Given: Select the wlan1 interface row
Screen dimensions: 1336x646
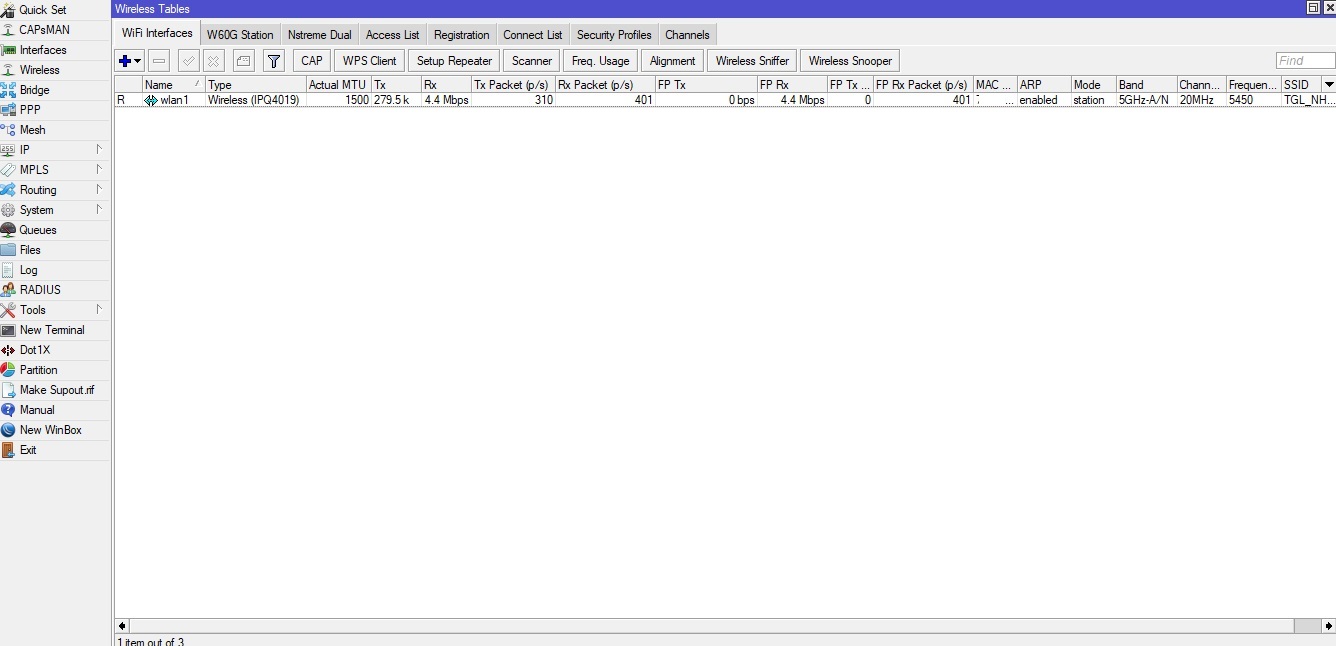Looking at the screenshot, I should 725,100.
